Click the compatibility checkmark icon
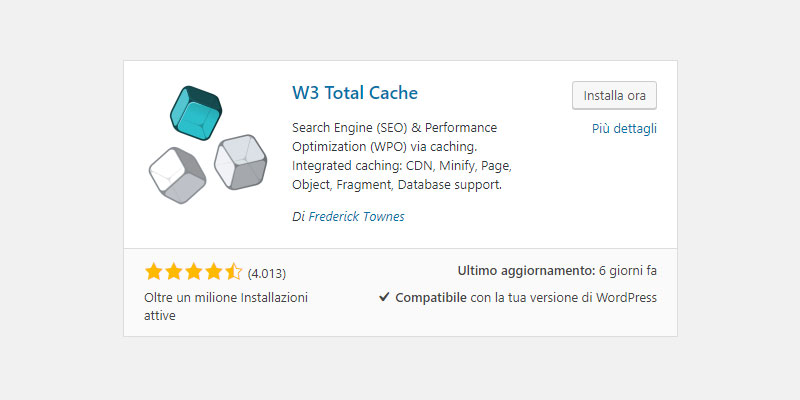800x400 pixels. [x=384, y=297]
